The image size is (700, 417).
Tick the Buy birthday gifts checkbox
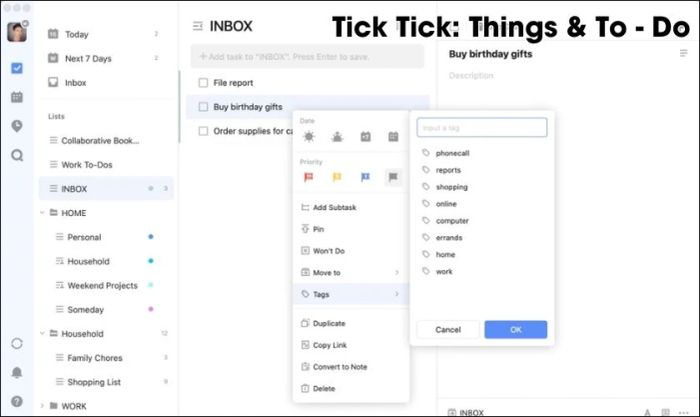point(203,107)
